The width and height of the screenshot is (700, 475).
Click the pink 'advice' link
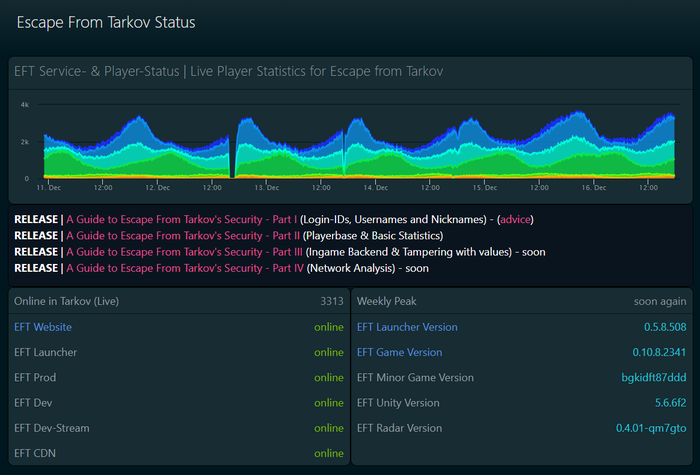(x=515, y=220)
